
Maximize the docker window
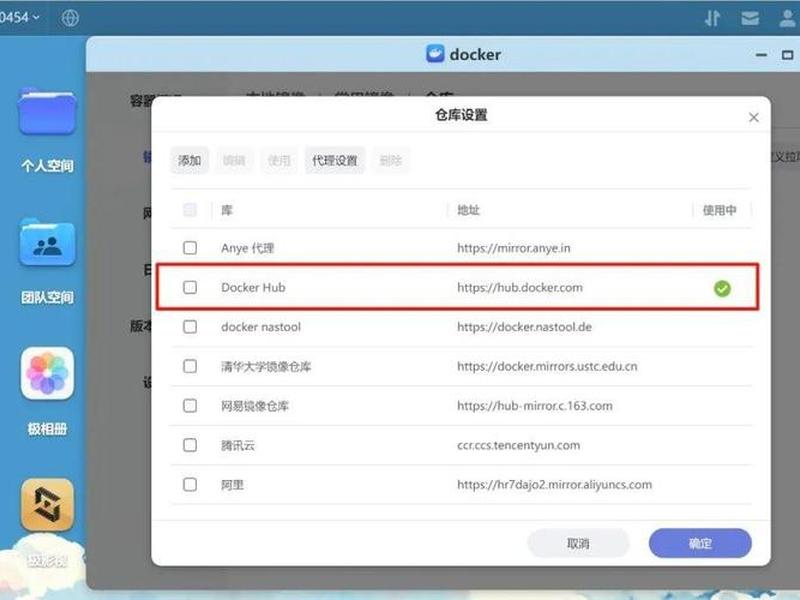(x=787, y=55)
